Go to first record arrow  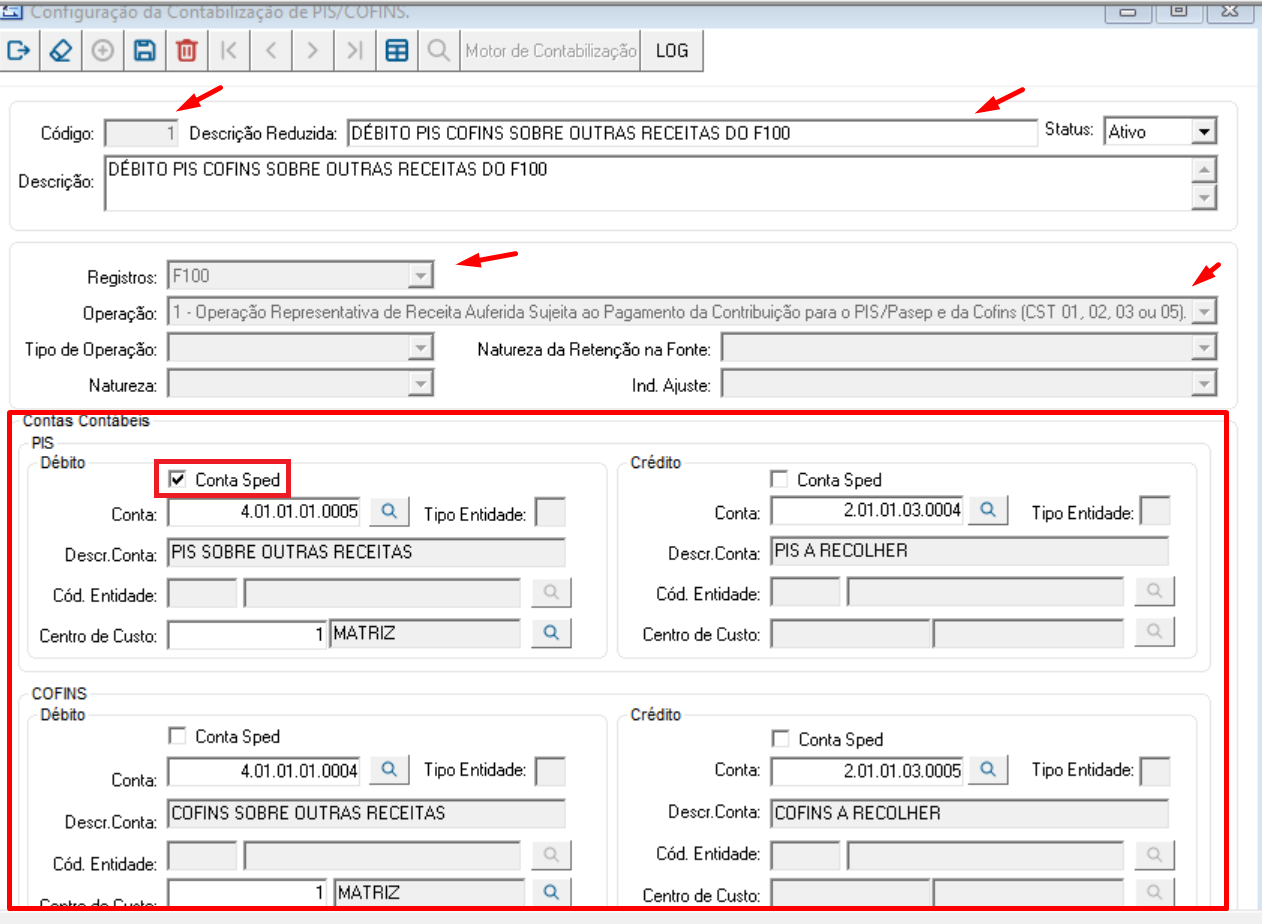click(x=228, y=51)
